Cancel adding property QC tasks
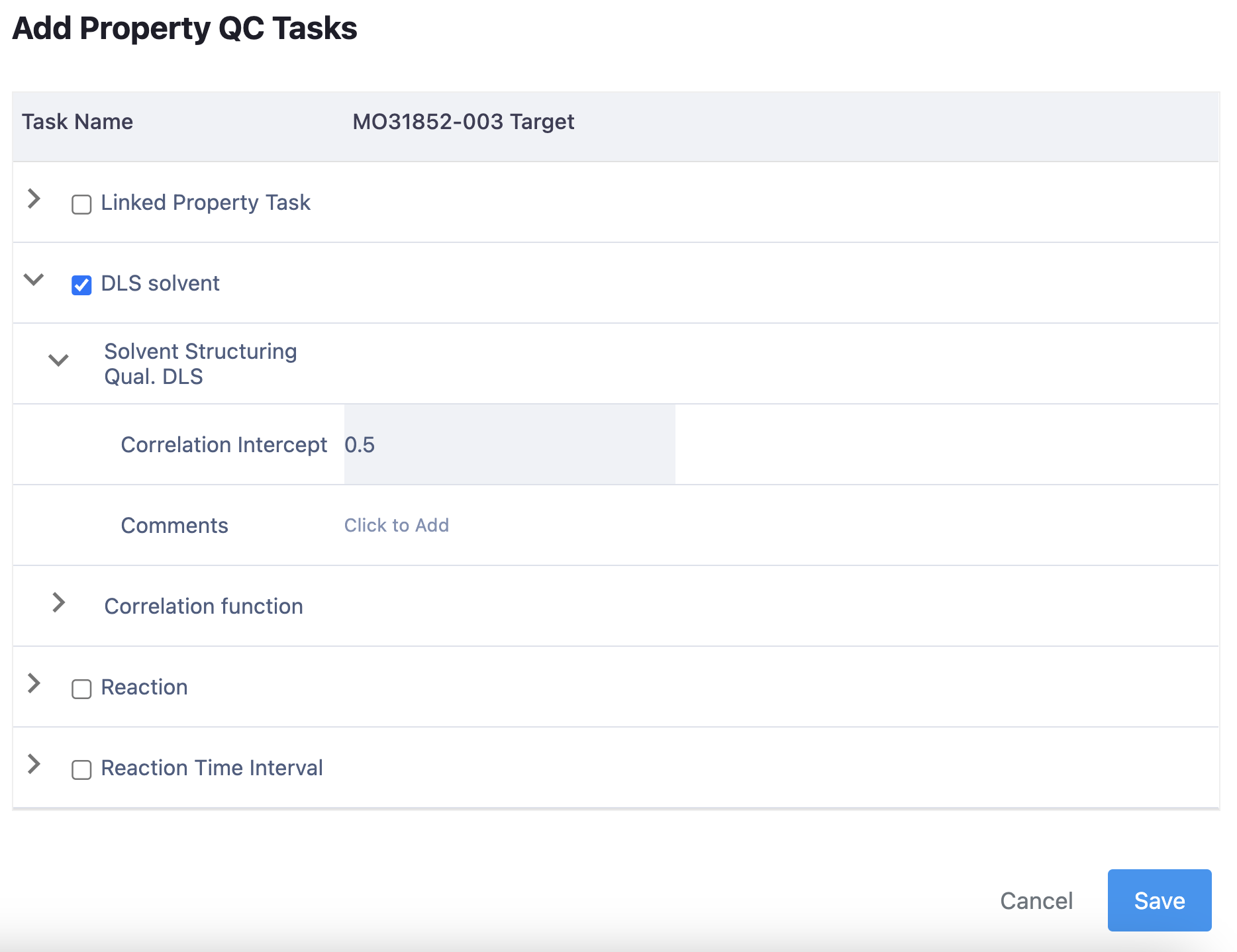Image resolution: width=1237 pixels, height=952 pixels. 1036,900
